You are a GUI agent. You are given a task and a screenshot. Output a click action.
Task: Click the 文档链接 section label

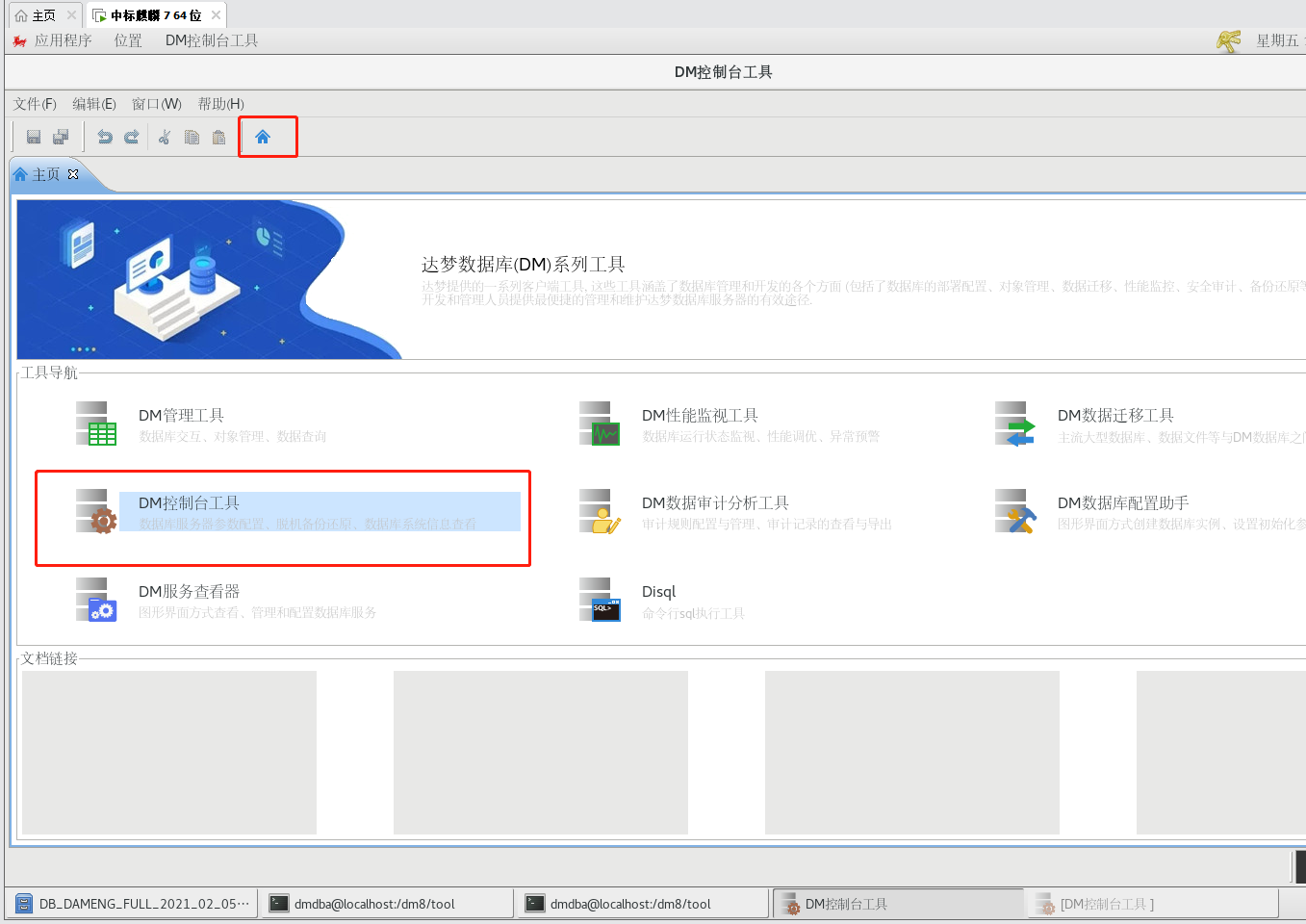click(49, 658)
